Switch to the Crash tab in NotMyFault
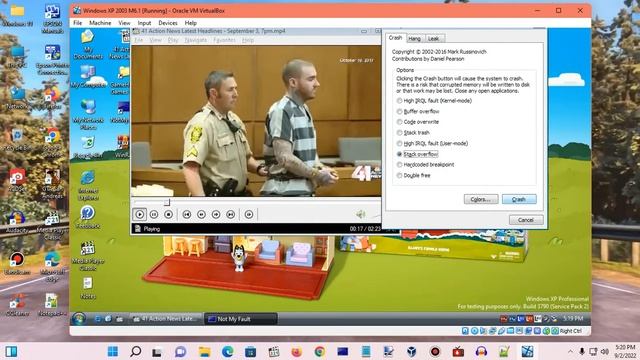 click(x=395, y=38)
